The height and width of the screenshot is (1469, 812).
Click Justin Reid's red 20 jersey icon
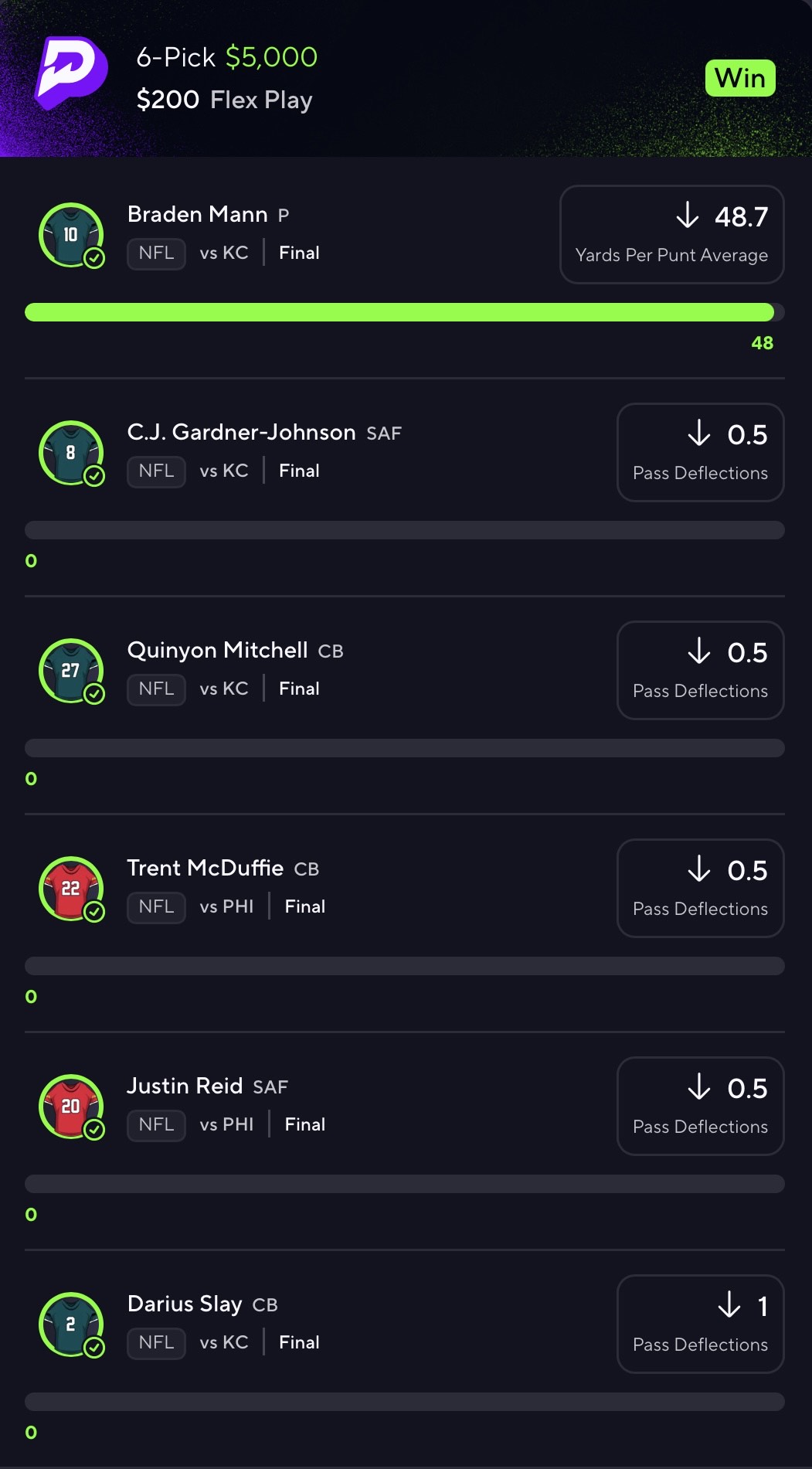click(x=71, y=1107)
